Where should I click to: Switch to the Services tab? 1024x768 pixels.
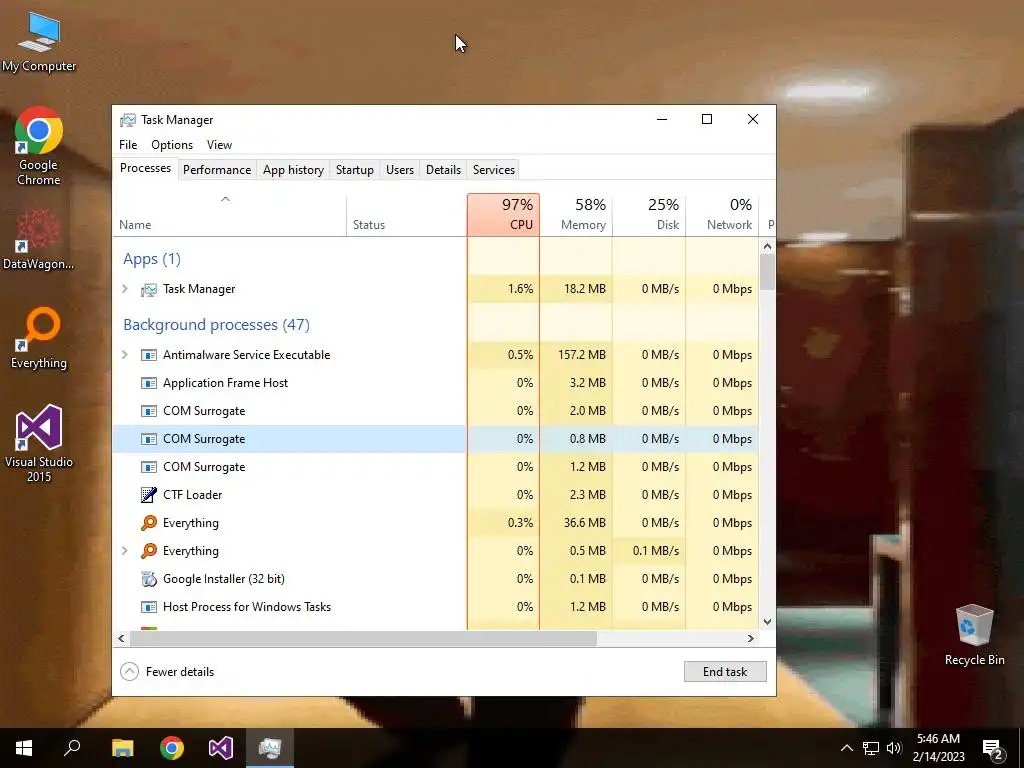(494, 170)
